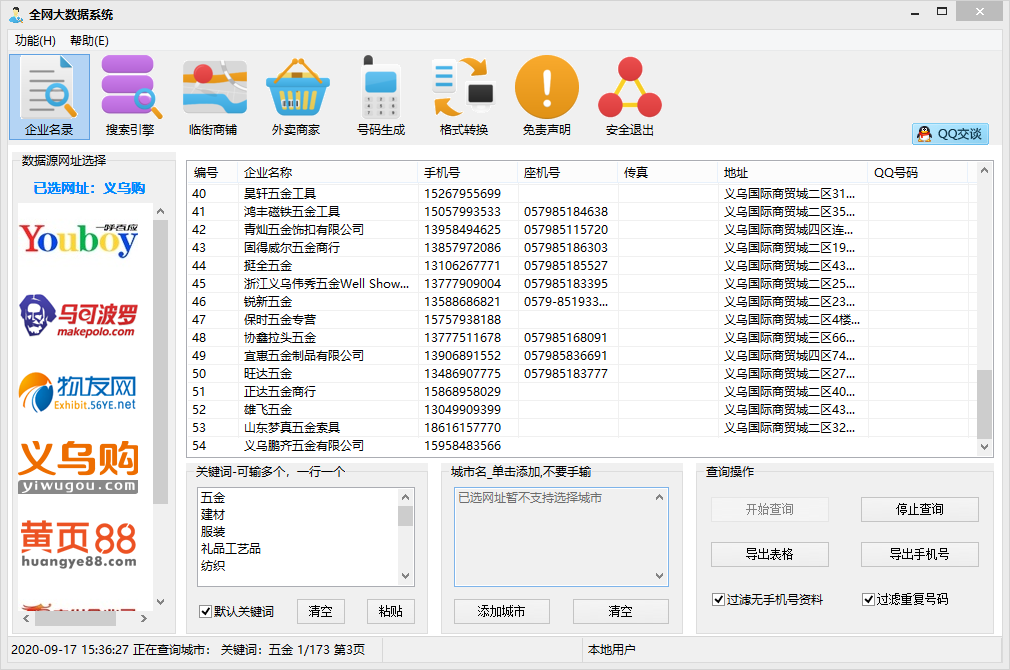Click the 外卖商家 takeout merchants icon
The image size is (1010, 670).
point(297,95)
